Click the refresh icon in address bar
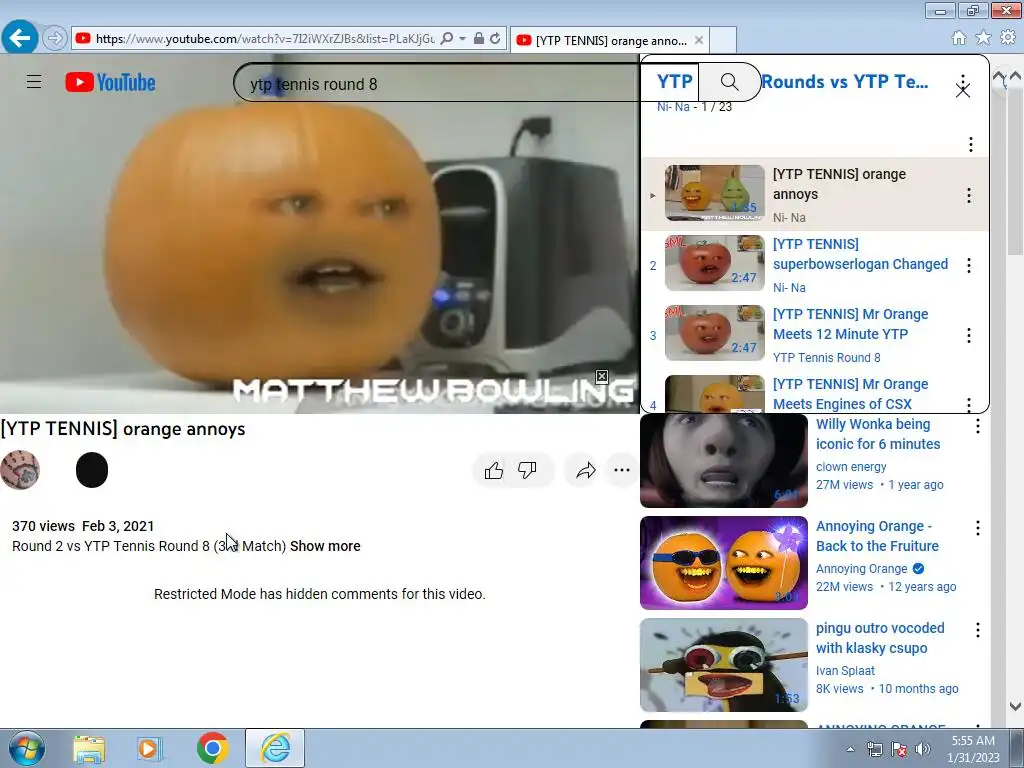Image resolution: width=1024 pixels, height=768 pixels. click(495, 39)
